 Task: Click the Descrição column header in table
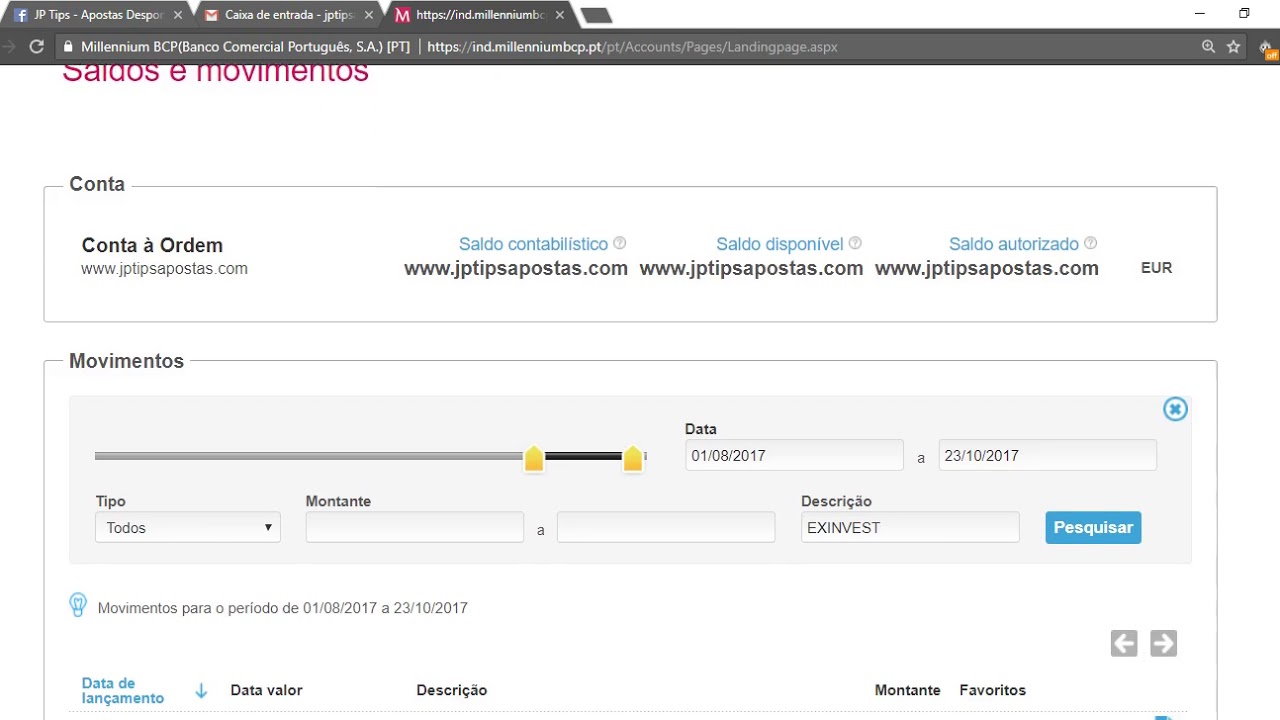click(452, 690)
